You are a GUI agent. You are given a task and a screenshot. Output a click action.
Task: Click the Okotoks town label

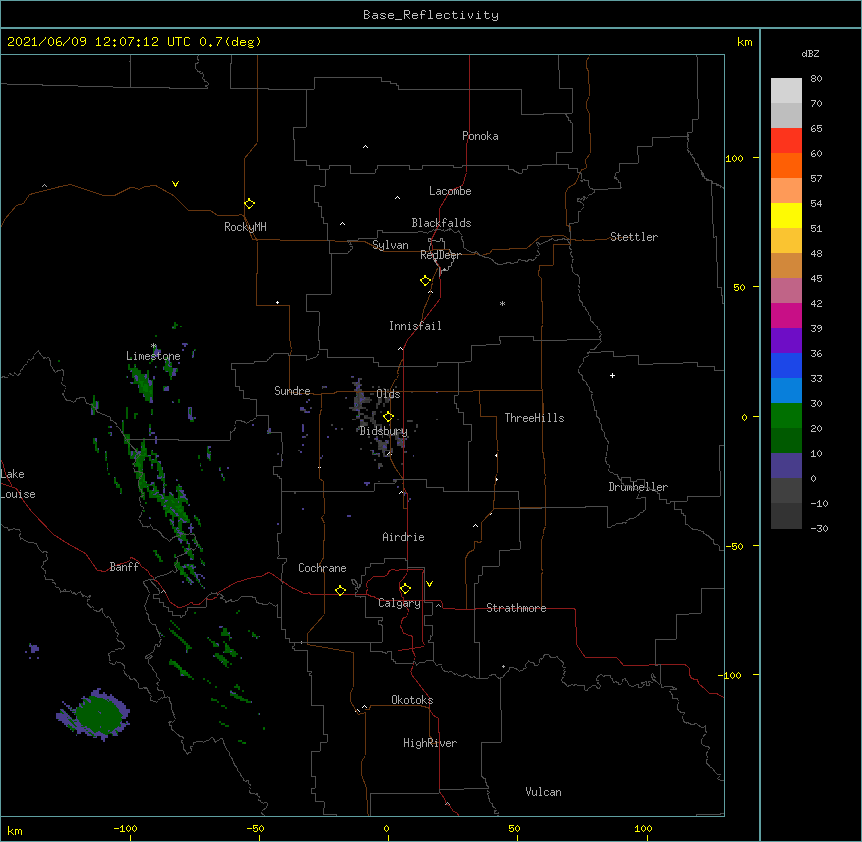412,700
